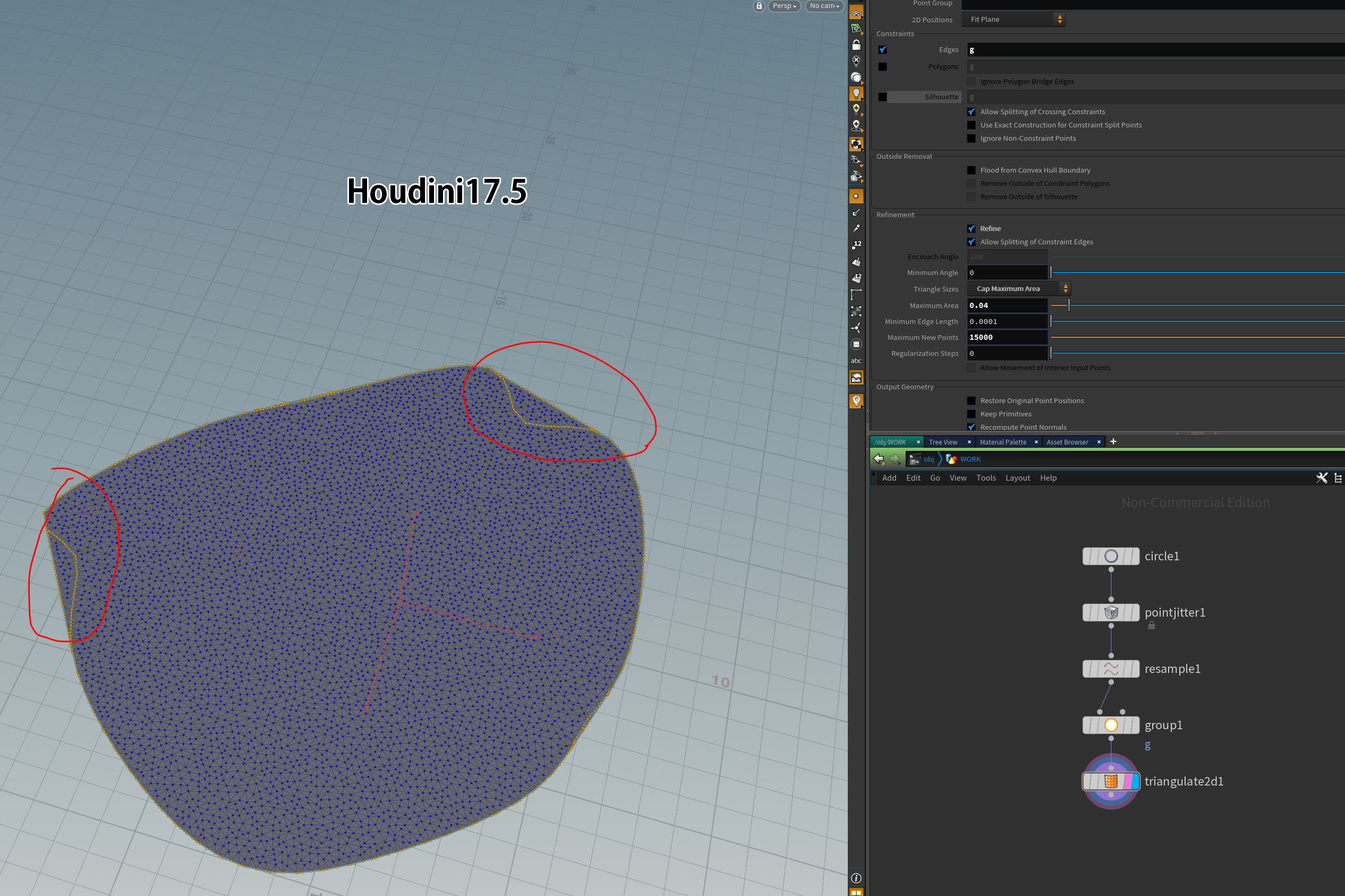Switch to the Material Palette tab
This screenshot has width=1345, height=896.
click(x=1003, y=442)
